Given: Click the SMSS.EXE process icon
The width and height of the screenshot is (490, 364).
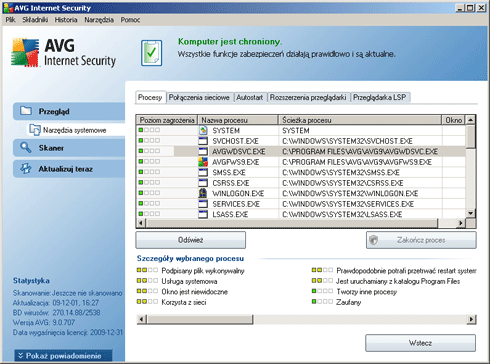Looking at the screenshot, I should click(x=203, y=172).
